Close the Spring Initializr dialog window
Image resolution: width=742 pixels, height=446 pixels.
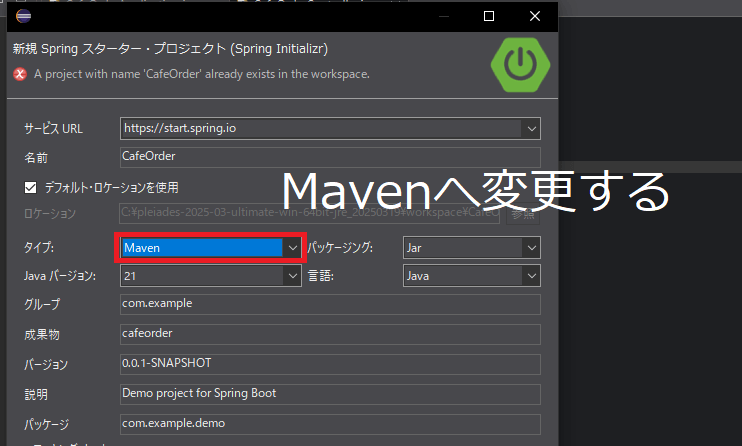click(x=535, y=16)
